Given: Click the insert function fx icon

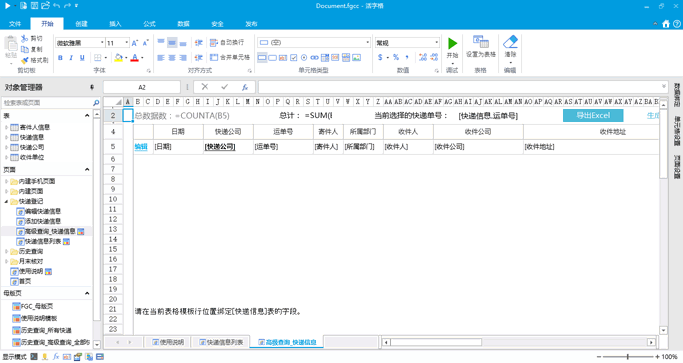Looking at the screenshot, I should tap(245, 87).
